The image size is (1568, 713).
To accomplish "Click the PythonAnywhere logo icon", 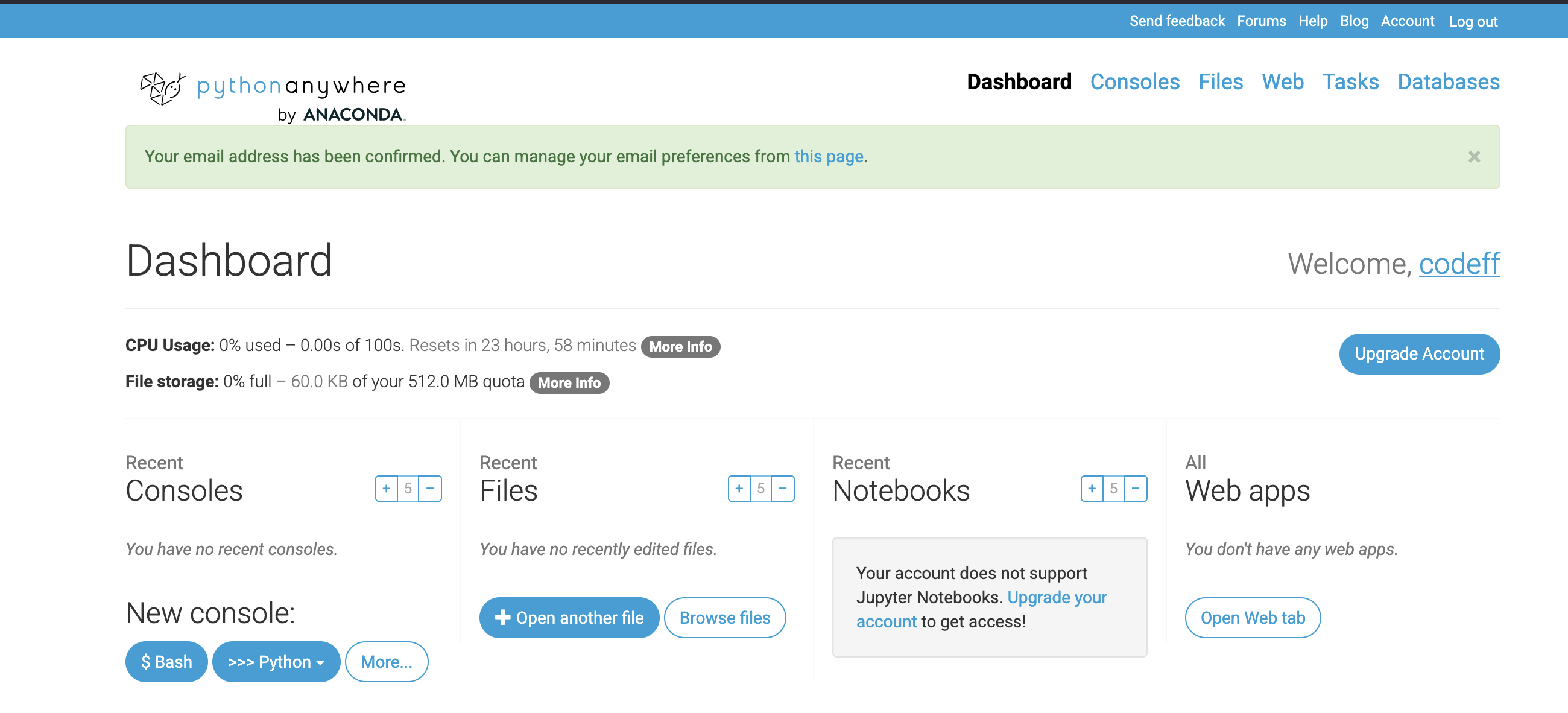I will coord(162,88).
